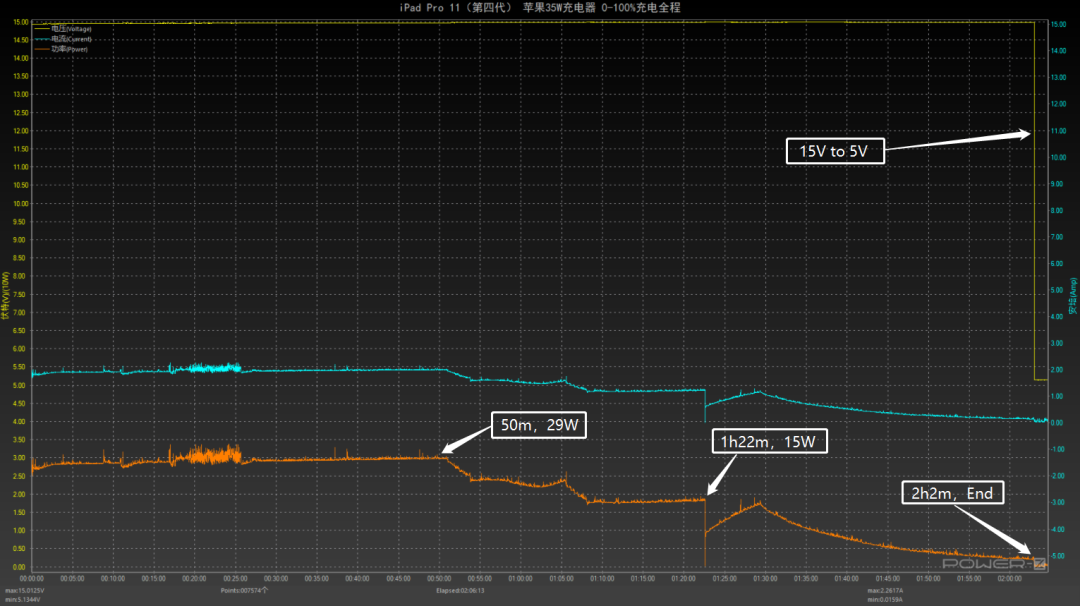Screen dimensions: 1080x606
Task: Click the -5.00 label on right Amp axis
Action: 1058,556
